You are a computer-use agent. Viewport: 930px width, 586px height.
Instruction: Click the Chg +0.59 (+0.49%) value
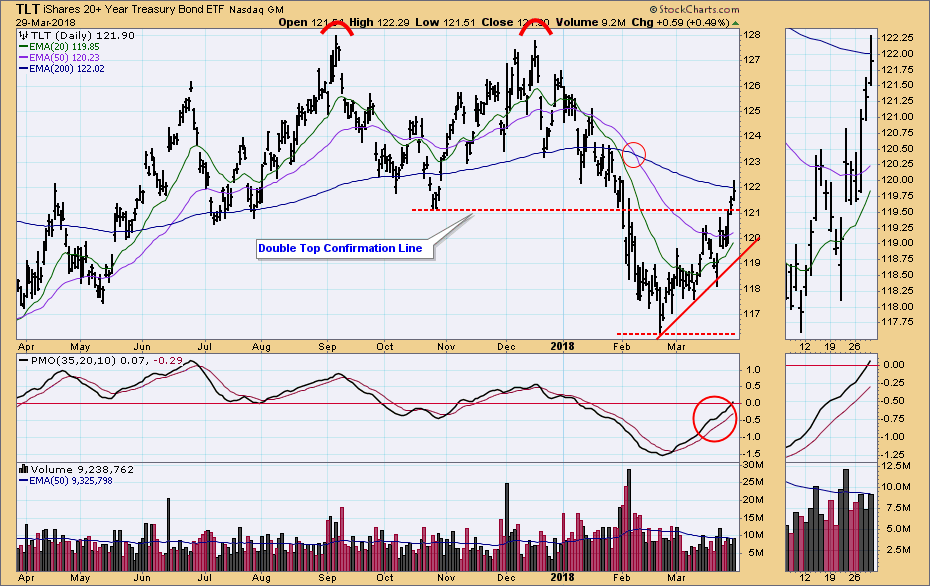tap(680, 23)
